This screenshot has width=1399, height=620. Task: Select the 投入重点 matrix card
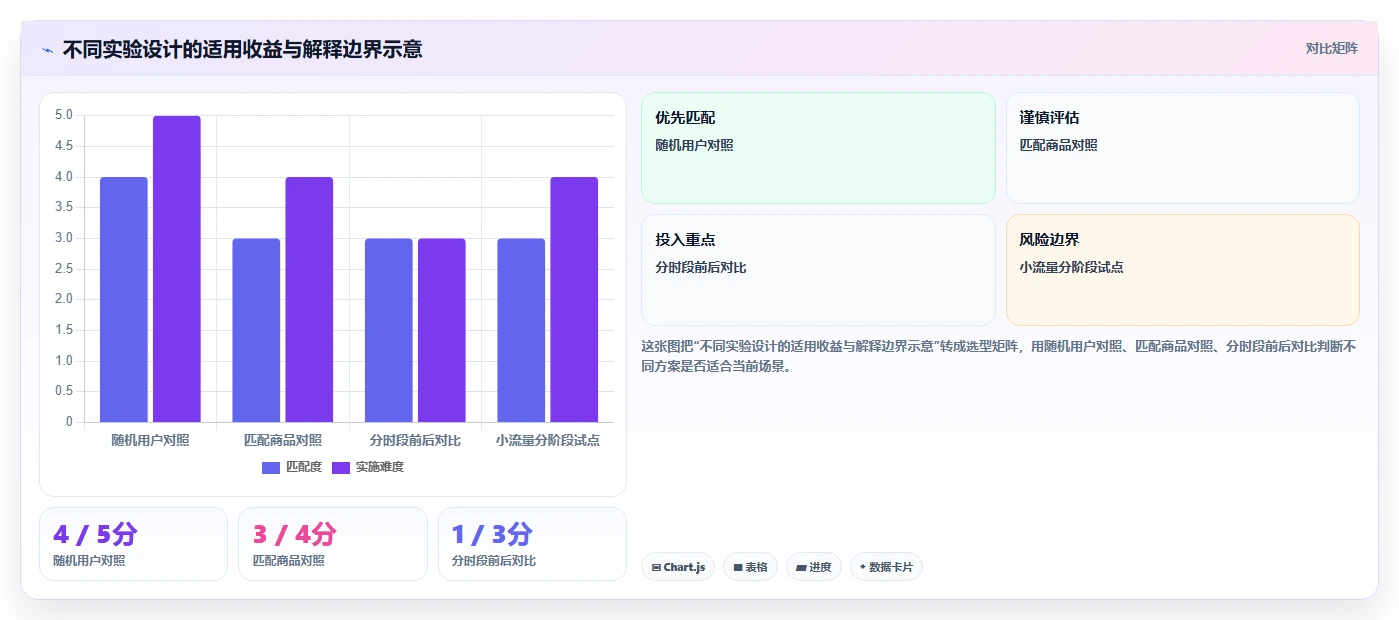pos(818,270)
